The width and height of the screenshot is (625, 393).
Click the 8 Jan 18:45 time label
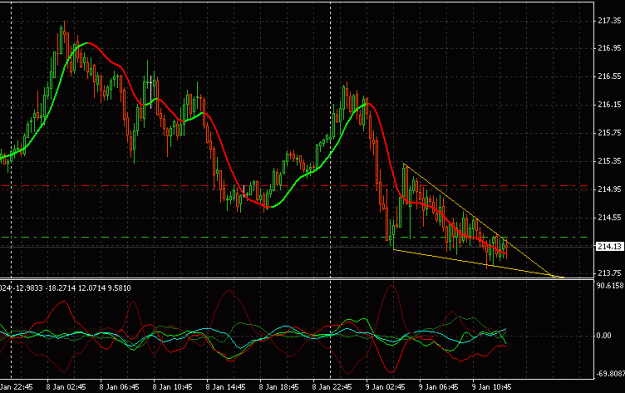(279, 387)
